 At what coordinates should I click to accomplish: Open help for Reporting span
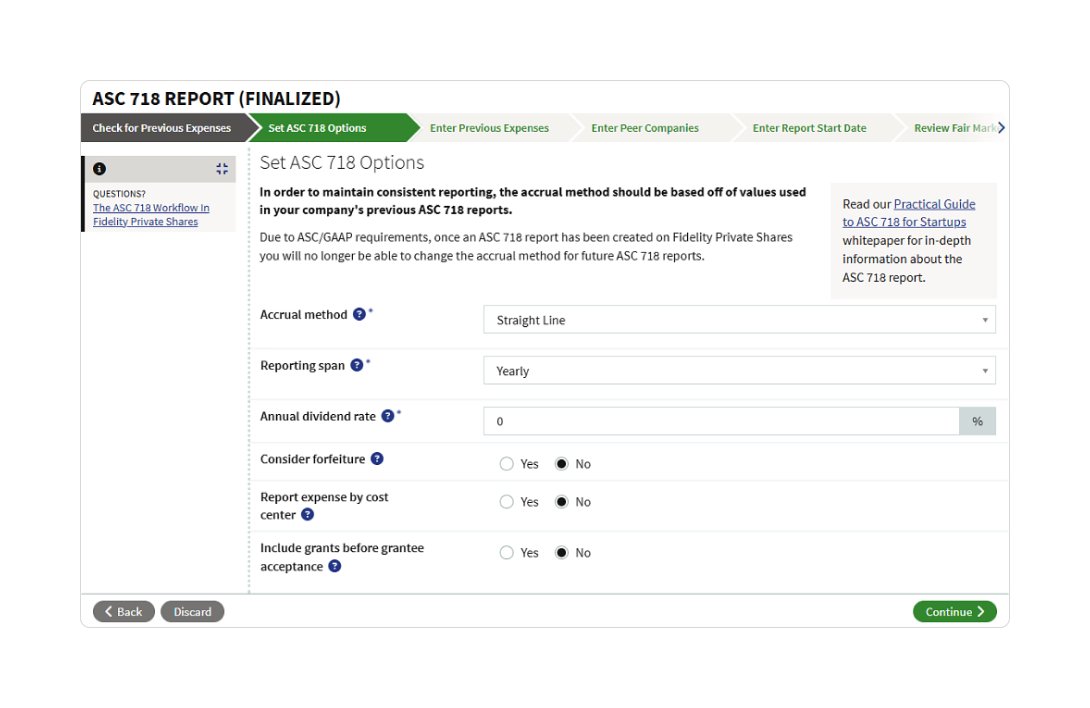click(357, 365)
